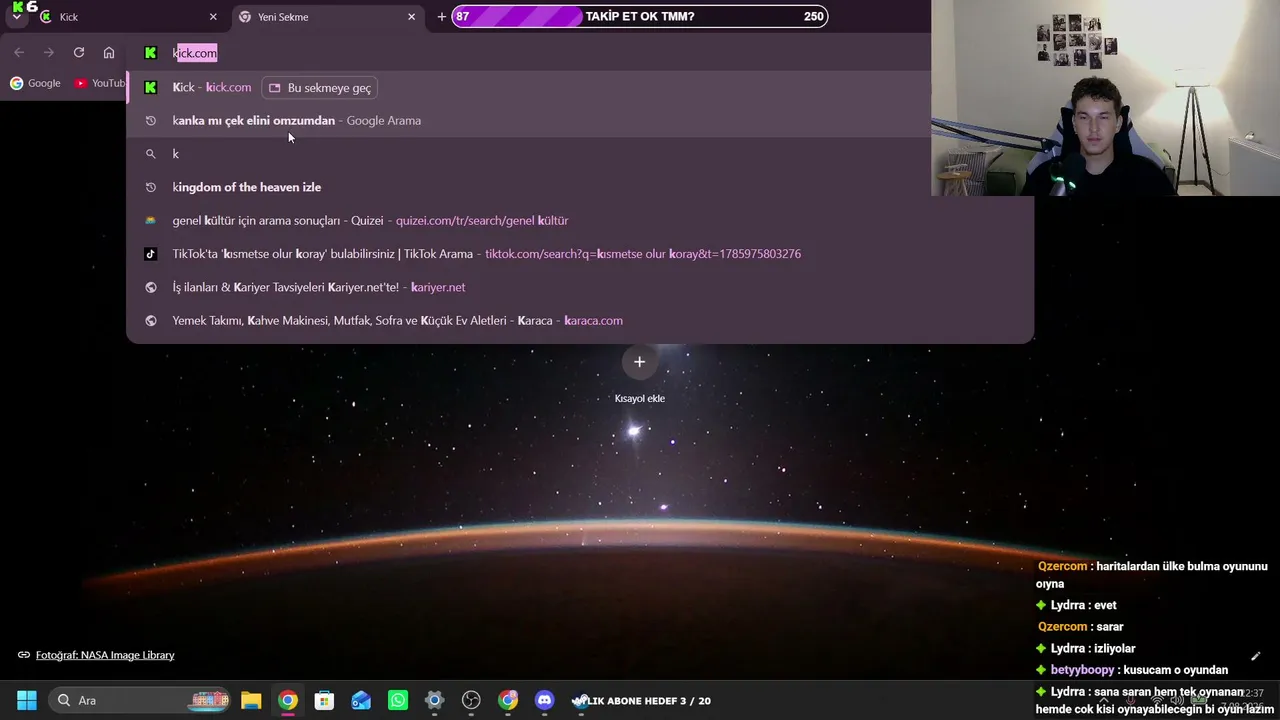Select the plain 'k' search suggestion
The height and width of the screenshot is (720, 1280).
pos(580,154)
